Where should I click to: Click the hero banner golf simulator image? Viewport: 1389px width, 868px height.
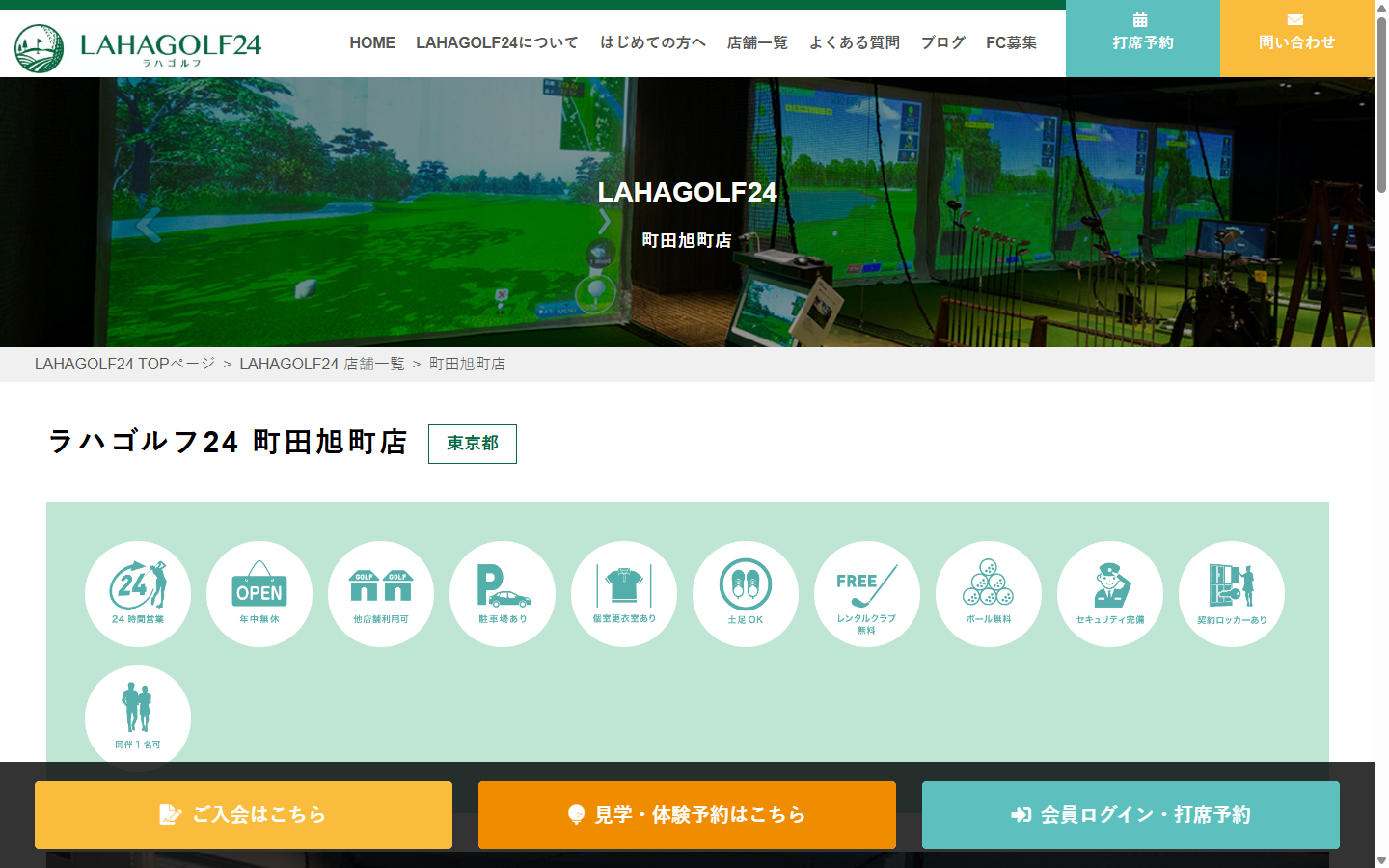click(x=687, y=212)
